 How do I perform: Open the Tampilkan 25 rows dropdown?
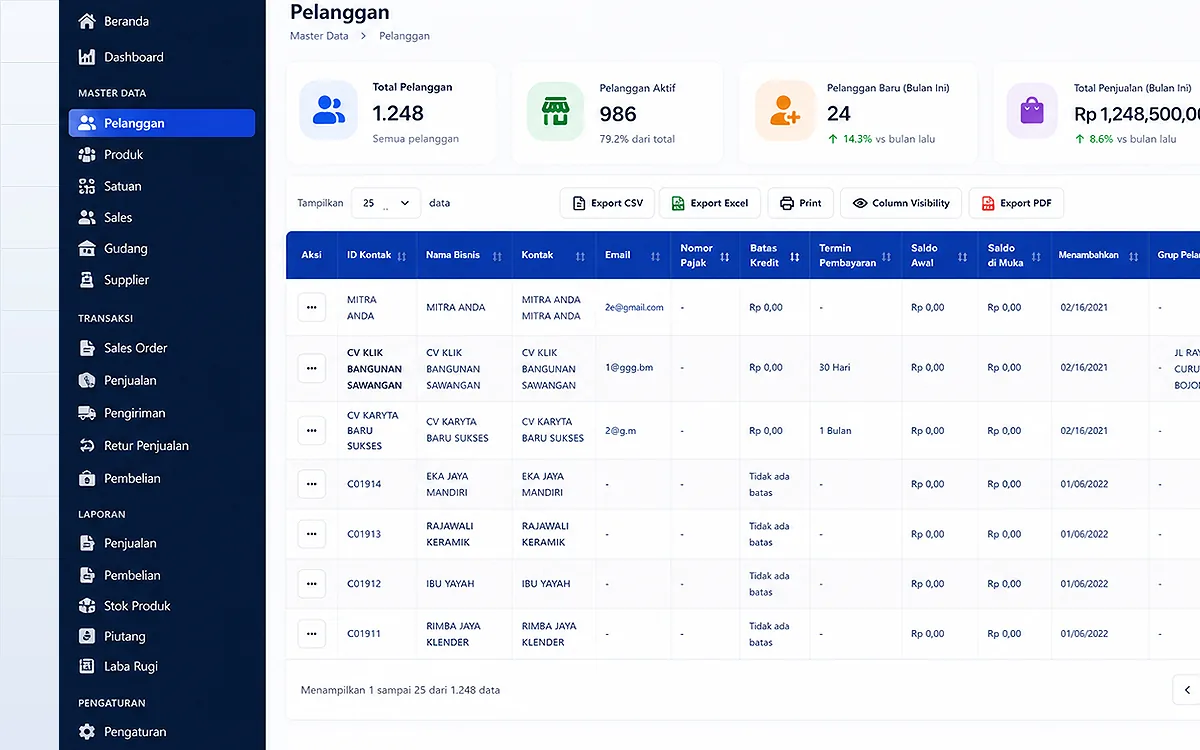coord(386,203)
